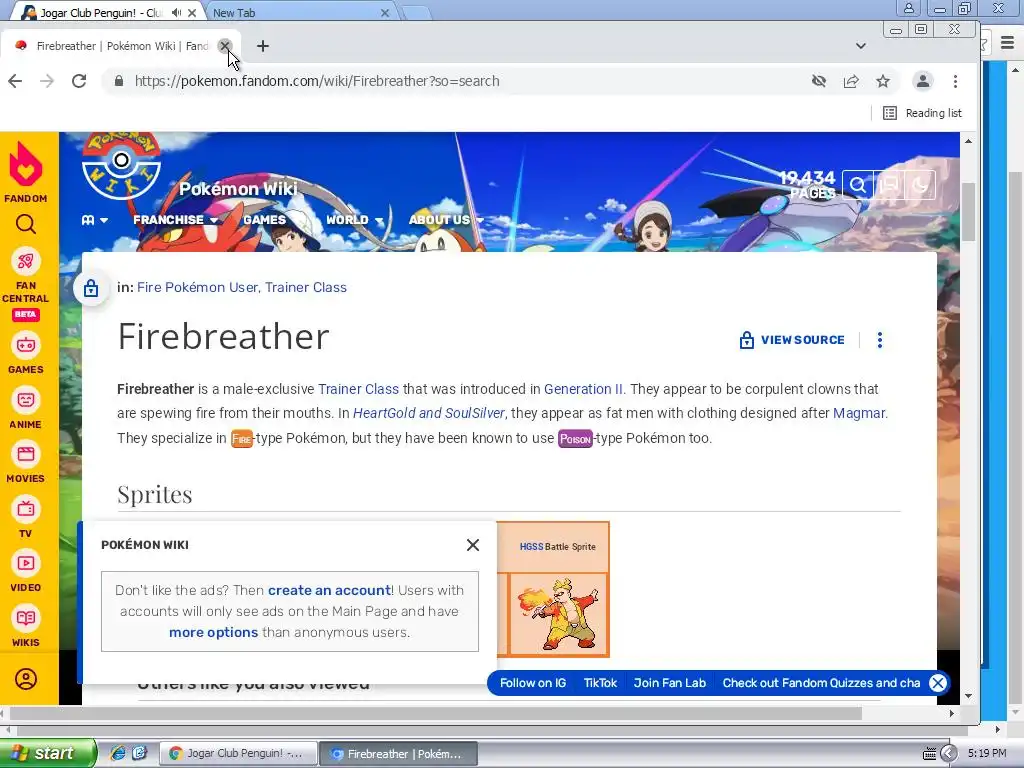Expand the World menu
The image size is (1024, 768).
click(353, 220)
